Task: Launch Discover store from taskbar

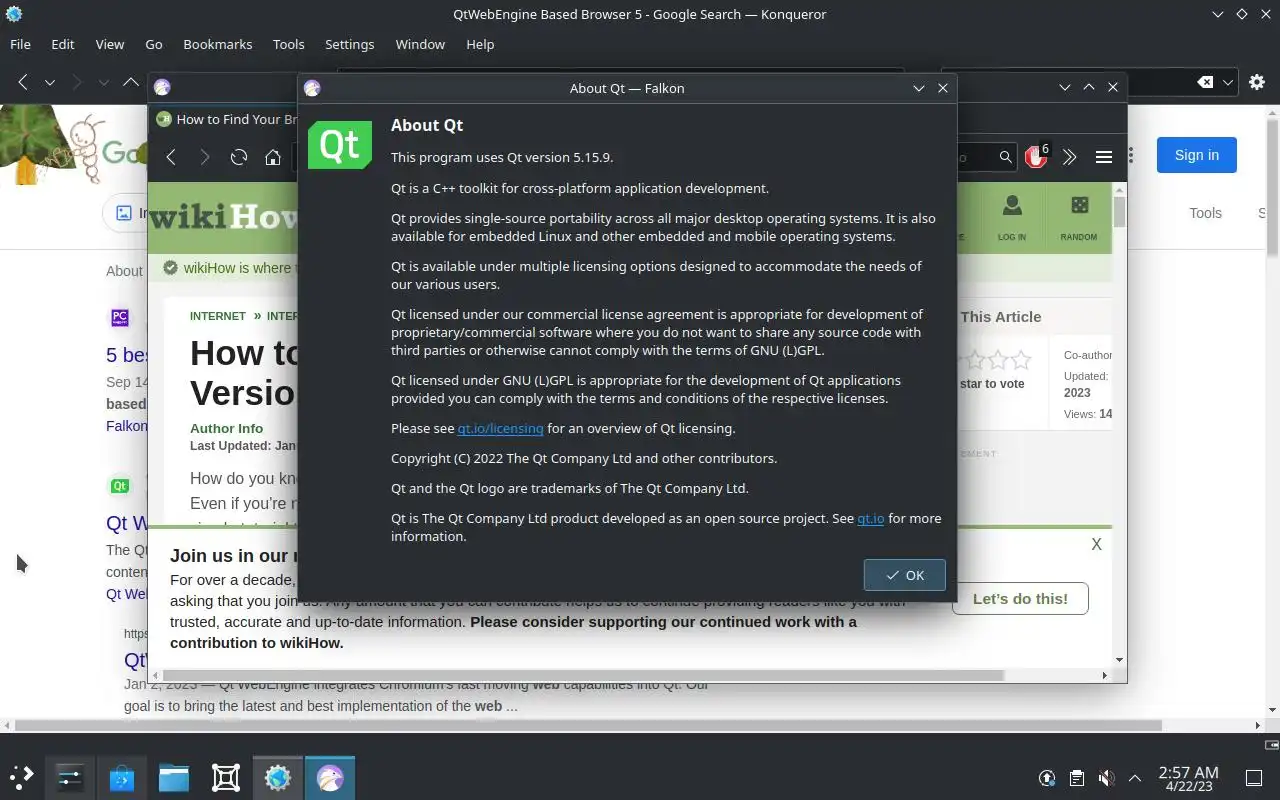Action: coord(122,777)
